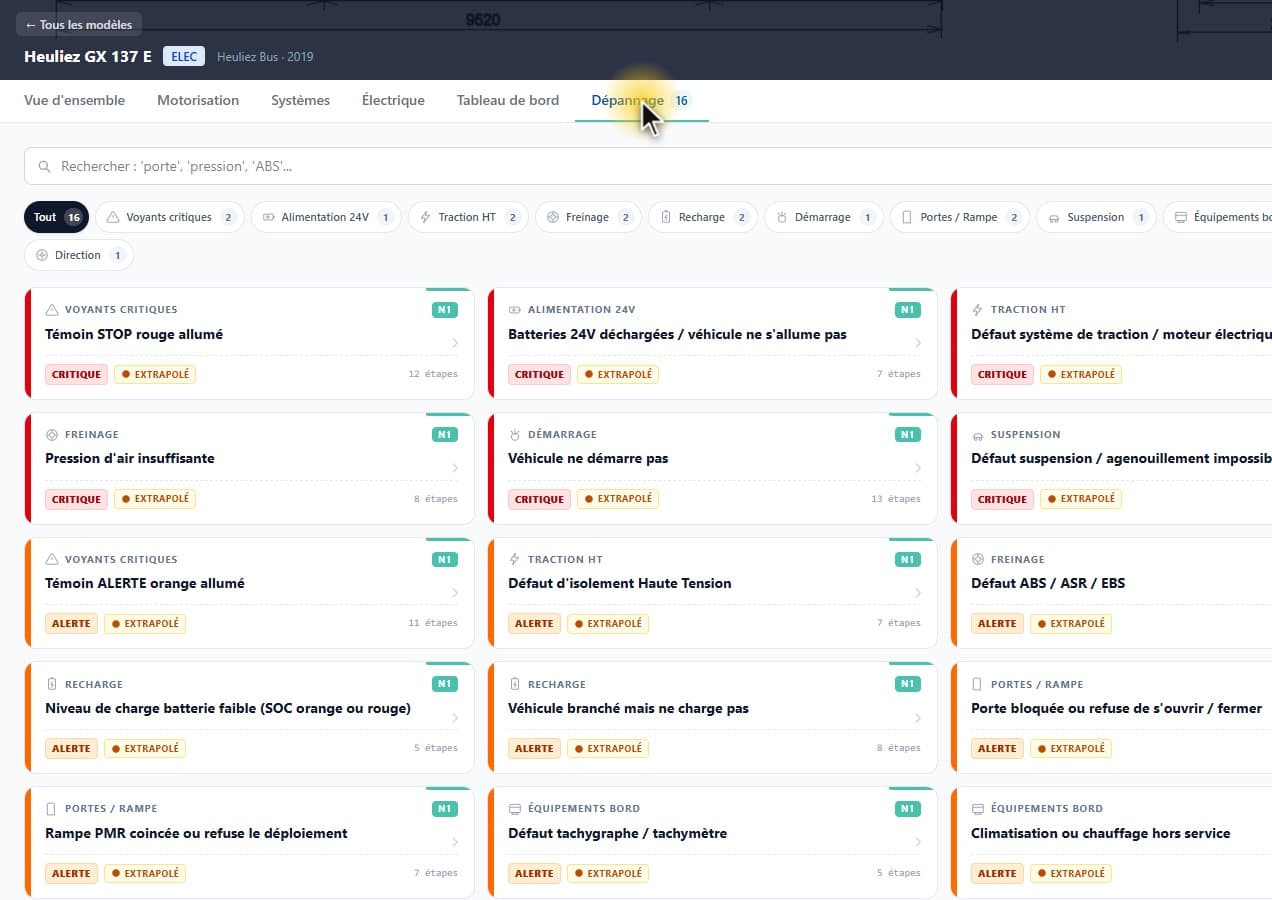This screenshot has height=900, width=1272.
Task: Focus the Rechercher search field
Action: click(648, 167)
